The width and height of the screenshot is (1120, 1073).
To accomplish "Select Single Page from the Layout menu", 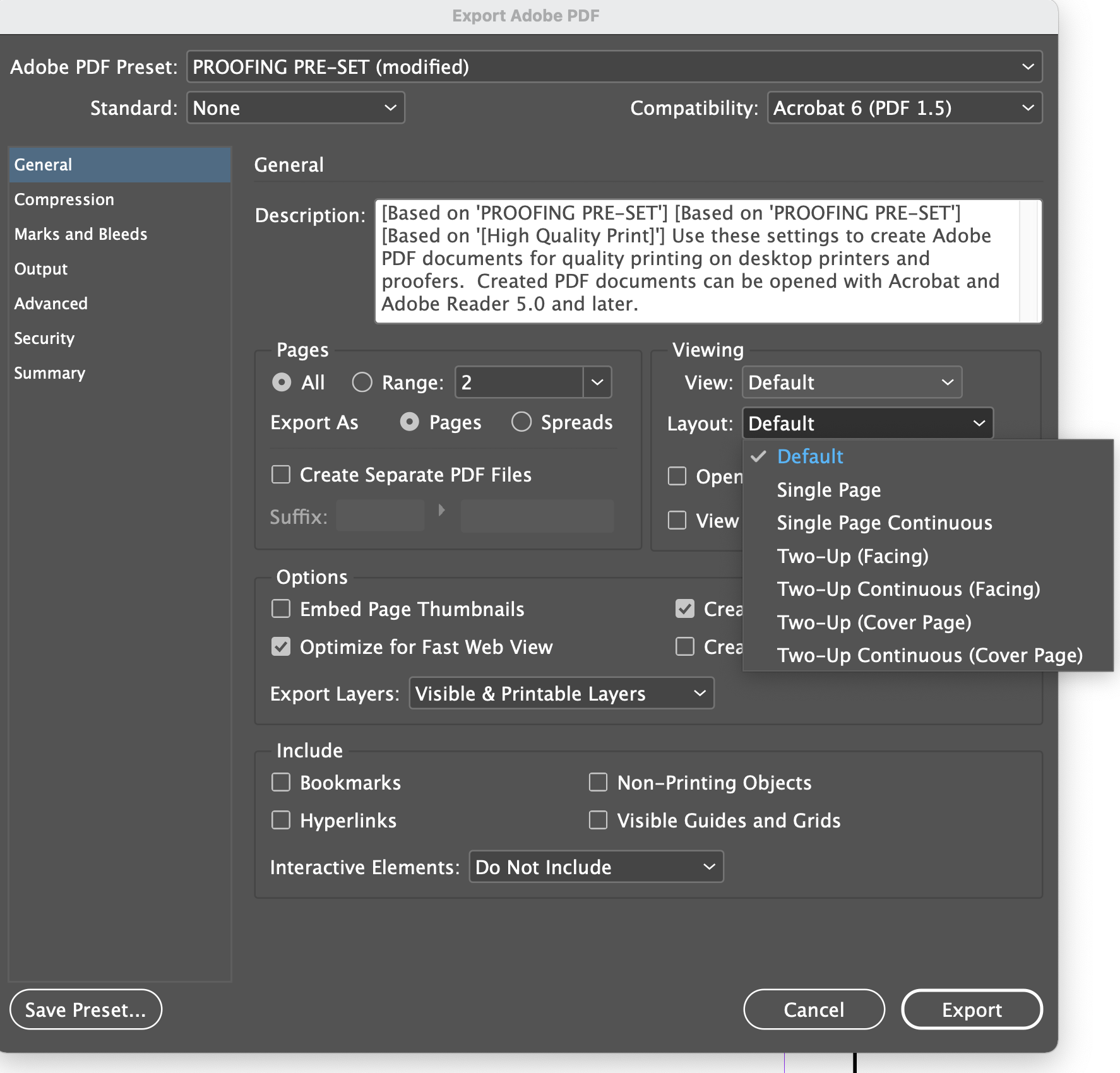I will pyautogui.click(x=828, y=490).
